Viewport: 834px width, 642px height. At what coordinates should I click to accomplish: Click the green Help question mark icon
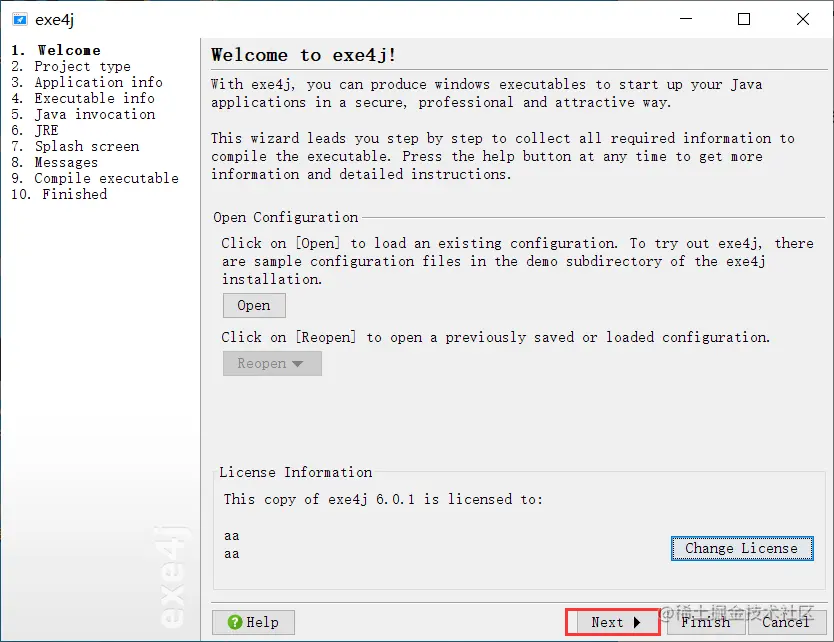pos(235,622)
